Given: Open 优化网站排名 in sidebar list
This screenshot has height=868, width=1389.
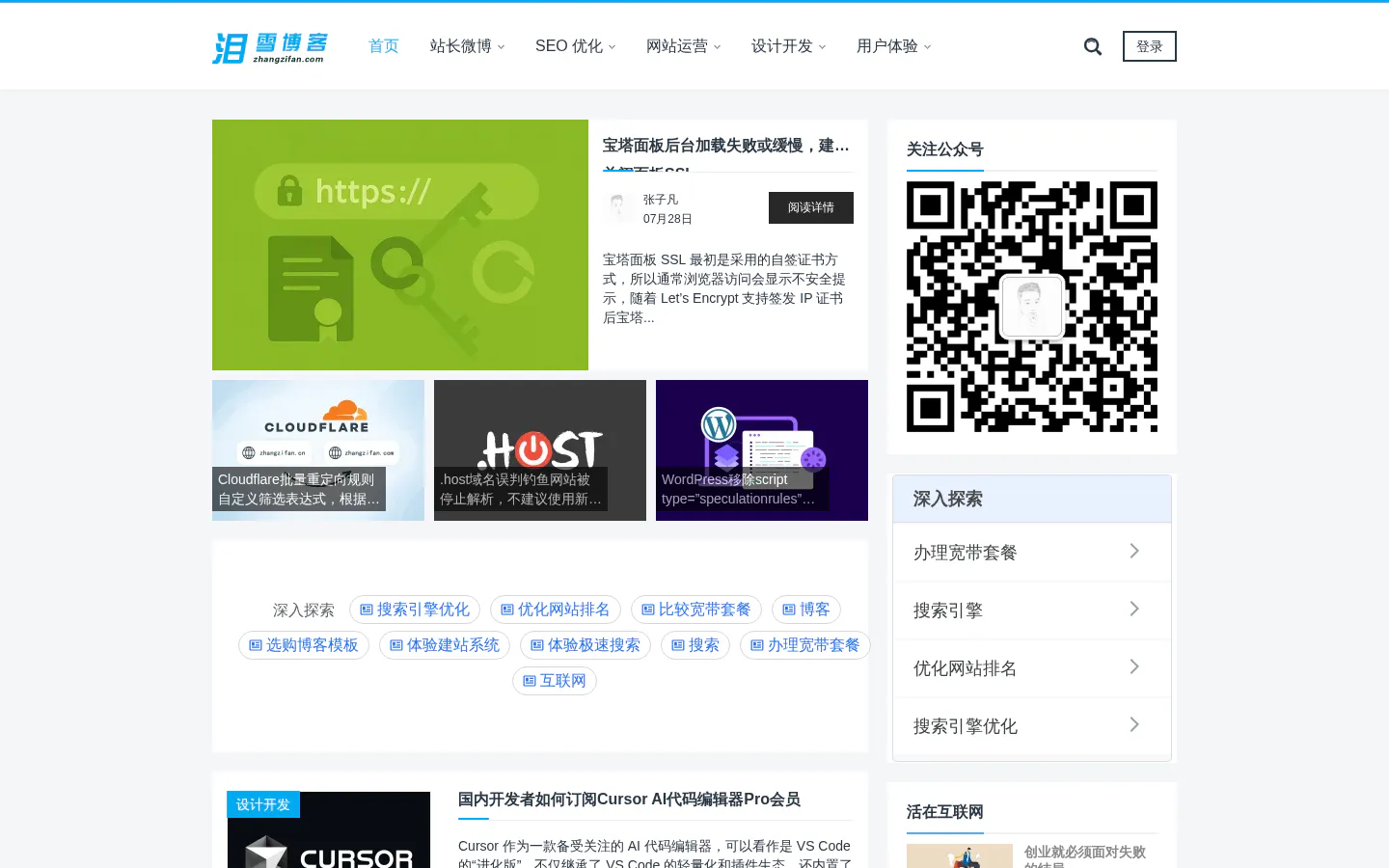Looking at the screenshot, I should (1032, 668).
